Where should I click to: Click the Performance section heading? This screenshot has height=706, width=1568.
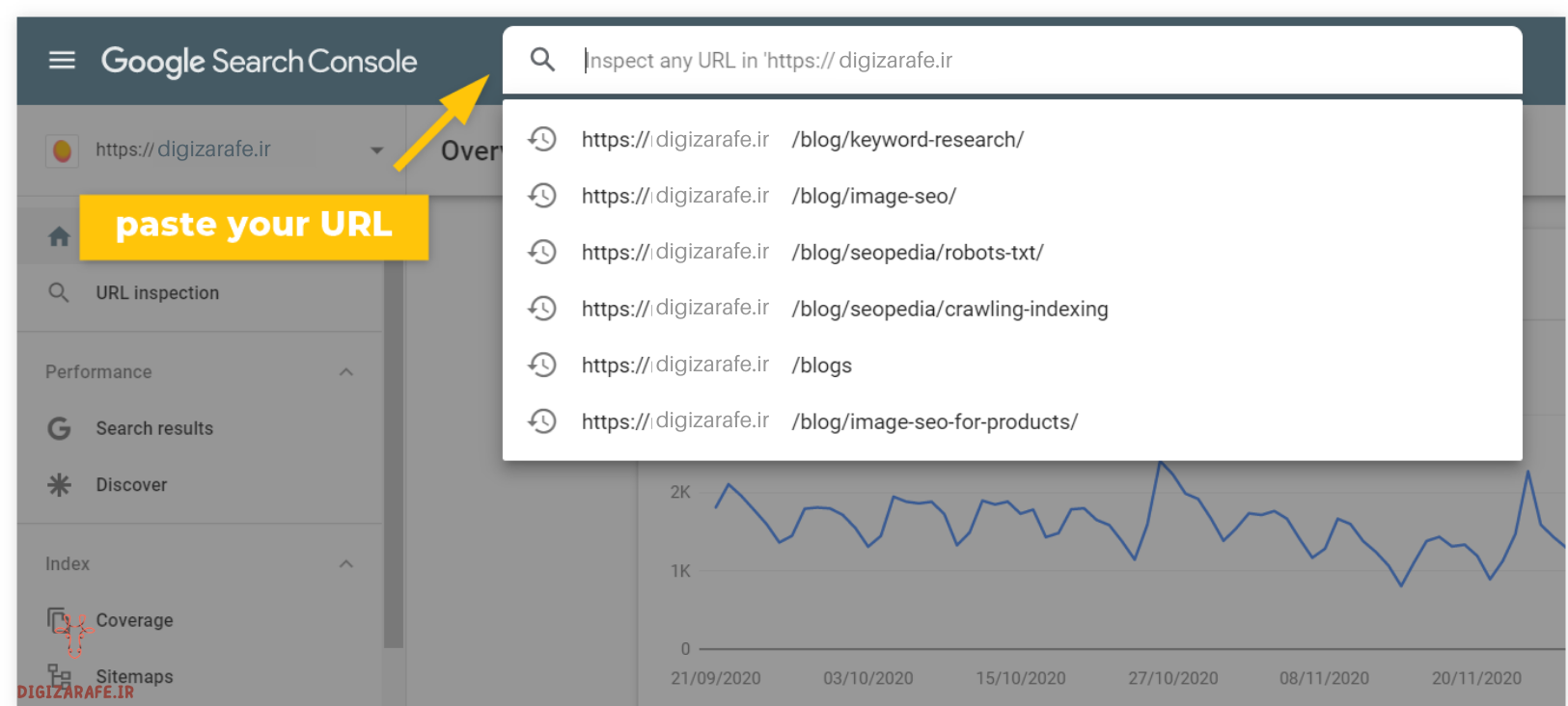98,372
